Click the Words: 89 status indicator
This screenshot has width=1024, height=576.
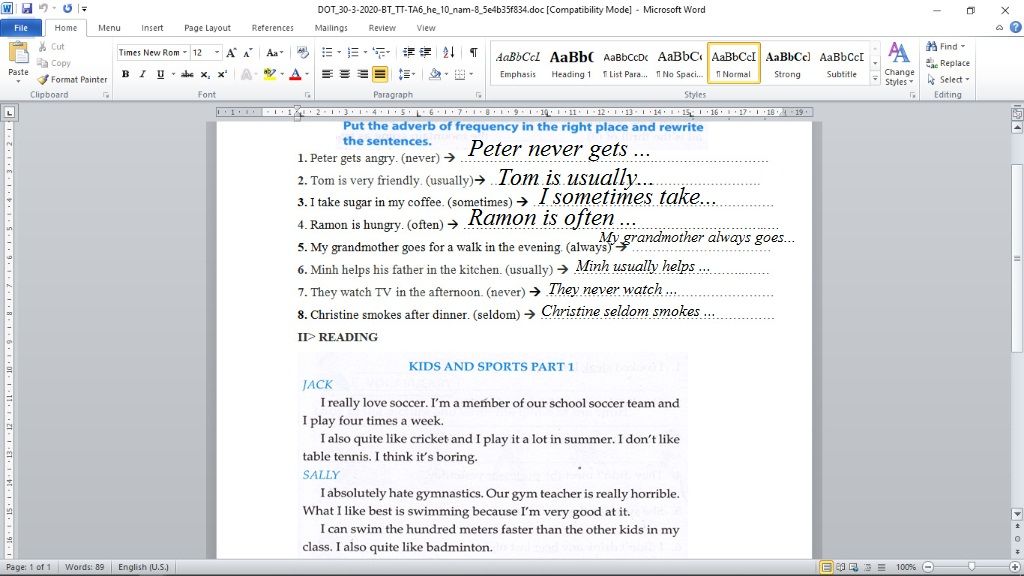point(84,567)
